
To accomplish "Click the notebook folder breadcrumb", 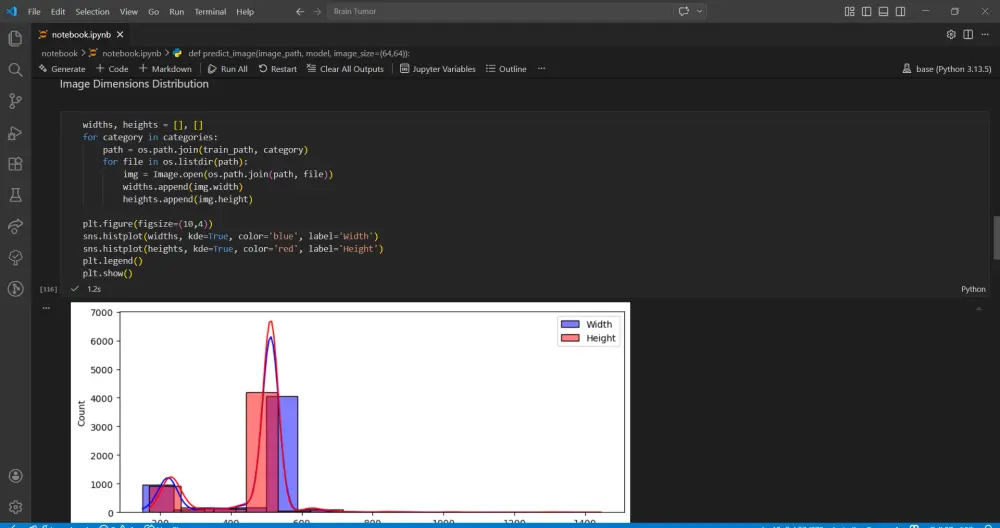I will tap(59, 54).
